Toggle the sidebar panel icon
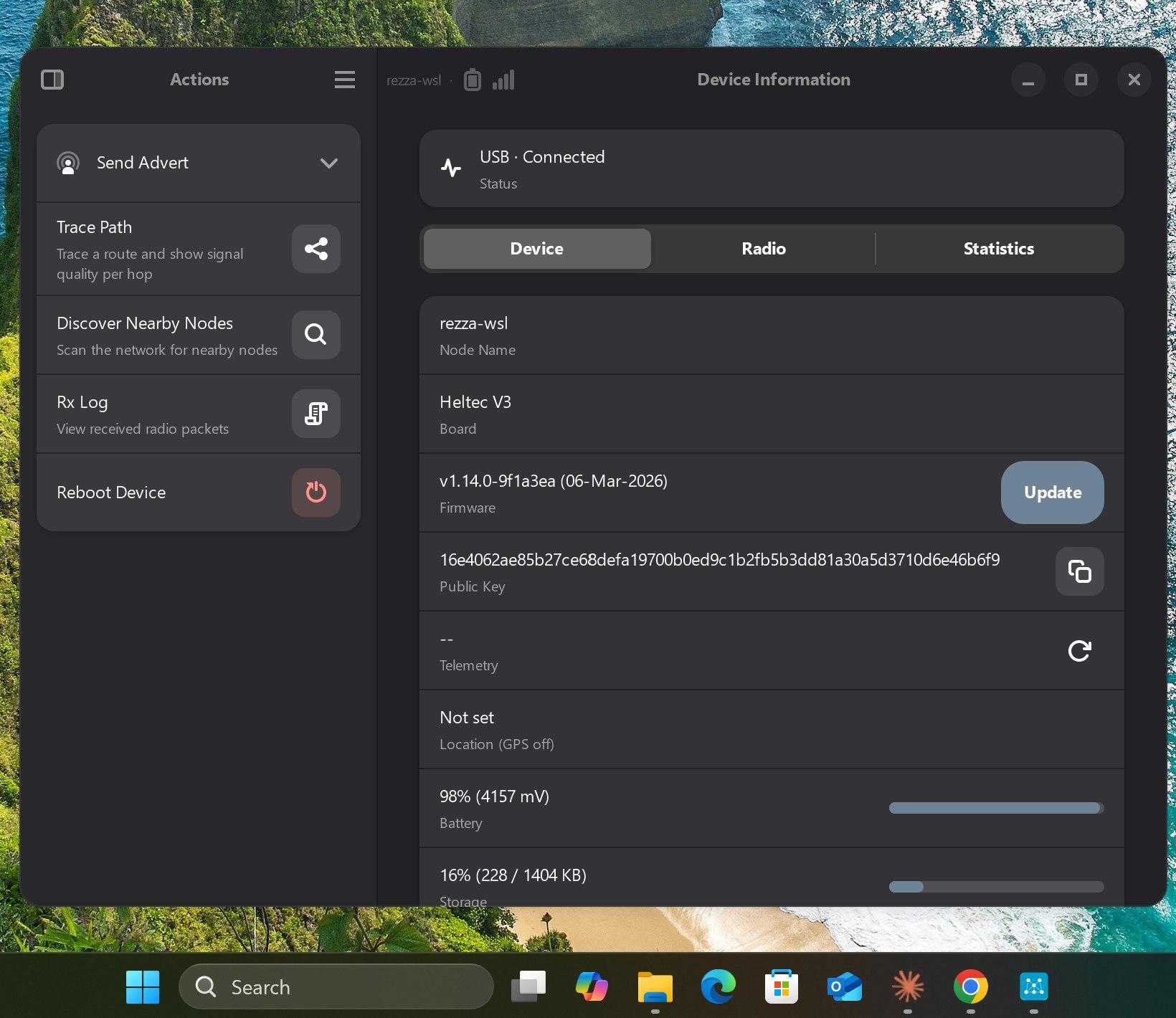The height and width of the screenshot is (1018, 1176). tap(52, 80)
